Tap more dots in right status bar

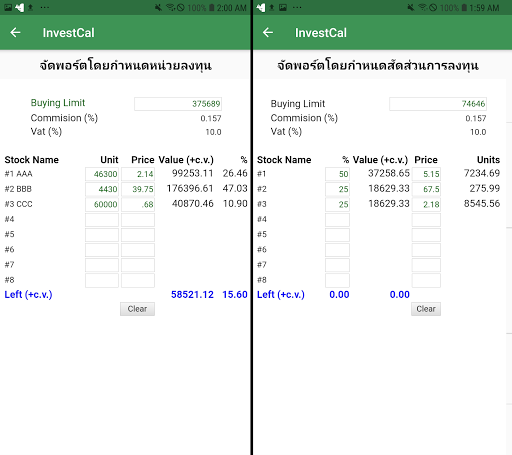click(x=297, y=7)
